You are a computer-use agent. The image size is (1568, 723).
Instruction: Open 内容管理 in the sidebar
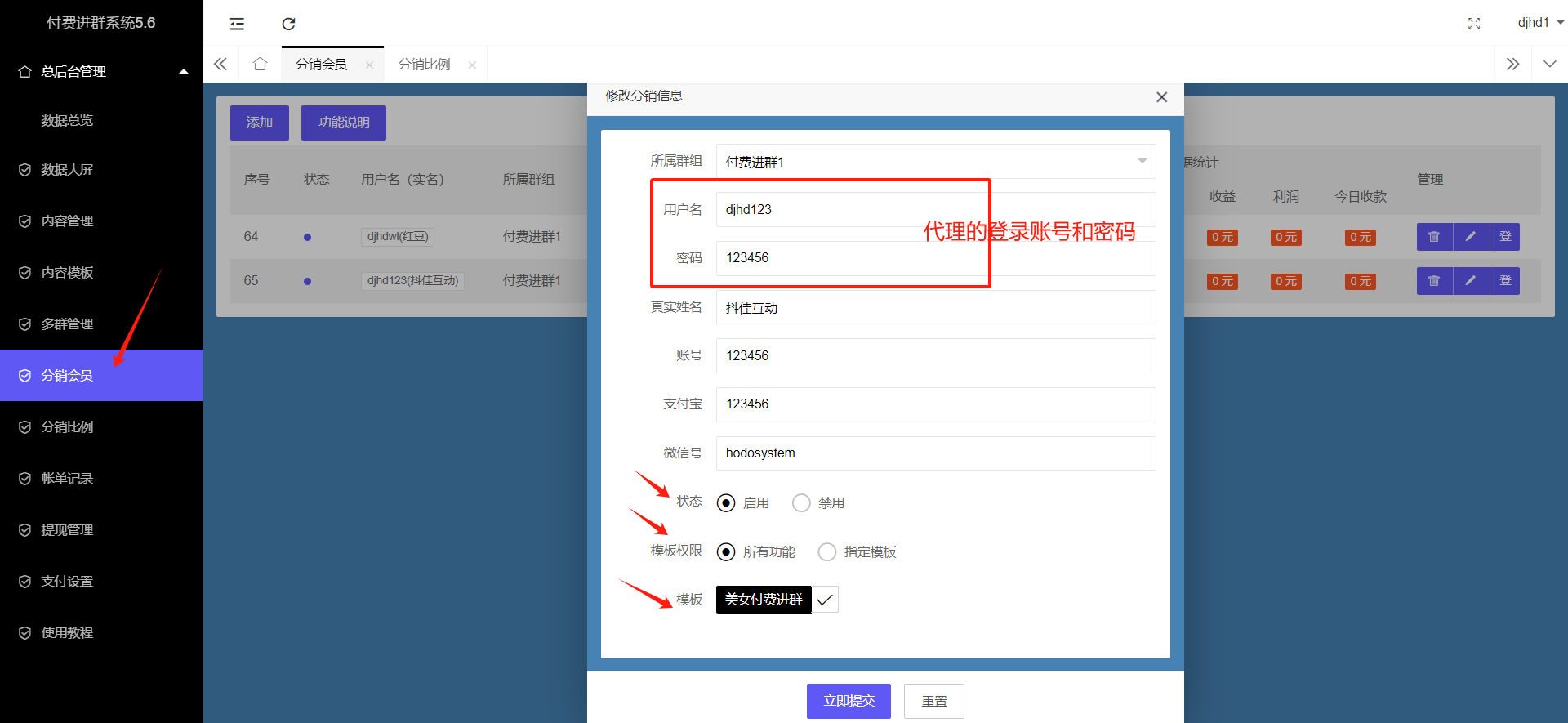click(67, 221)
